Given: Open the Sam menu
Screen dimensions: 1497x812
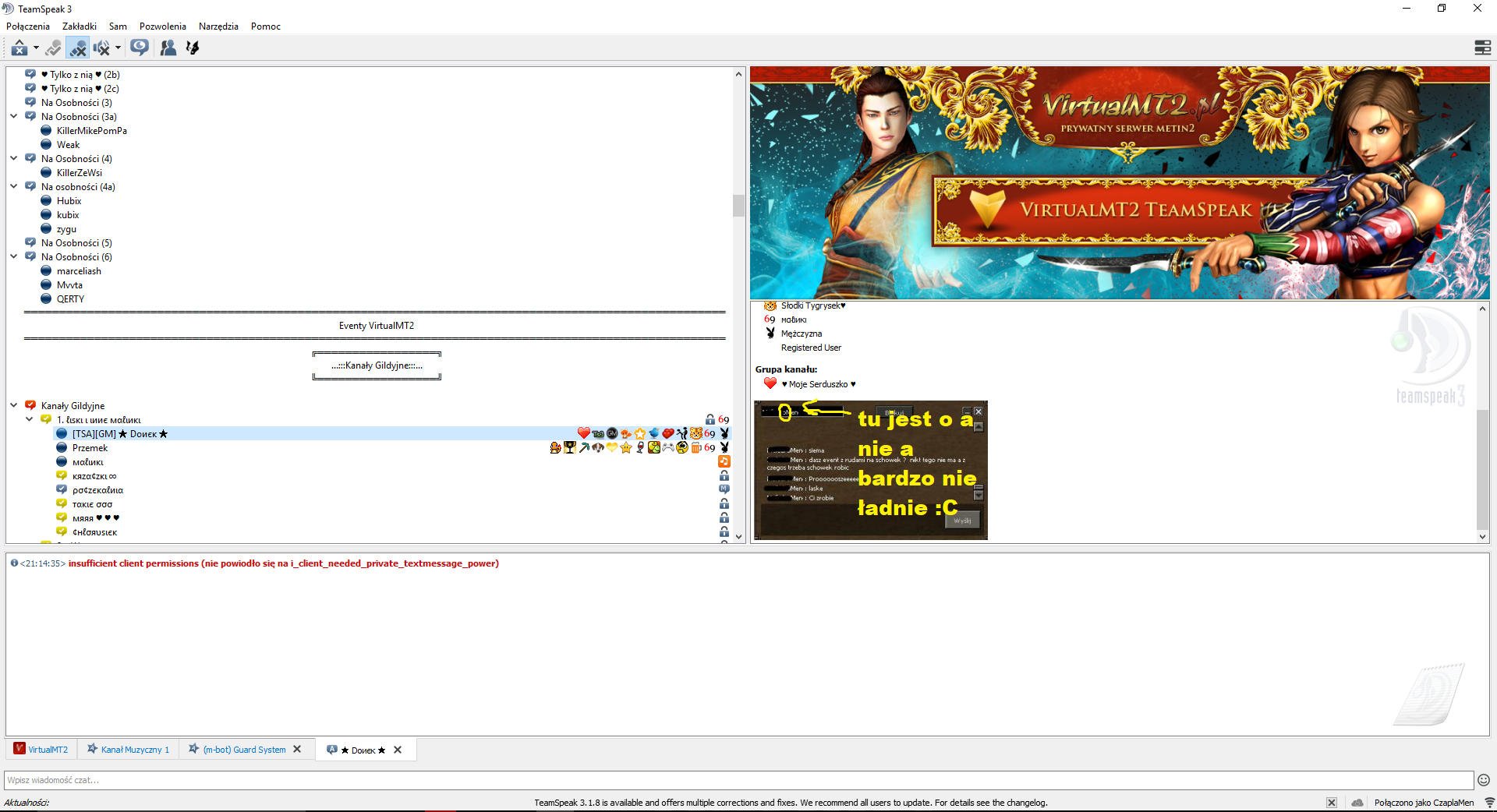Looking at the screenshot, I should (x=118, y=26).
